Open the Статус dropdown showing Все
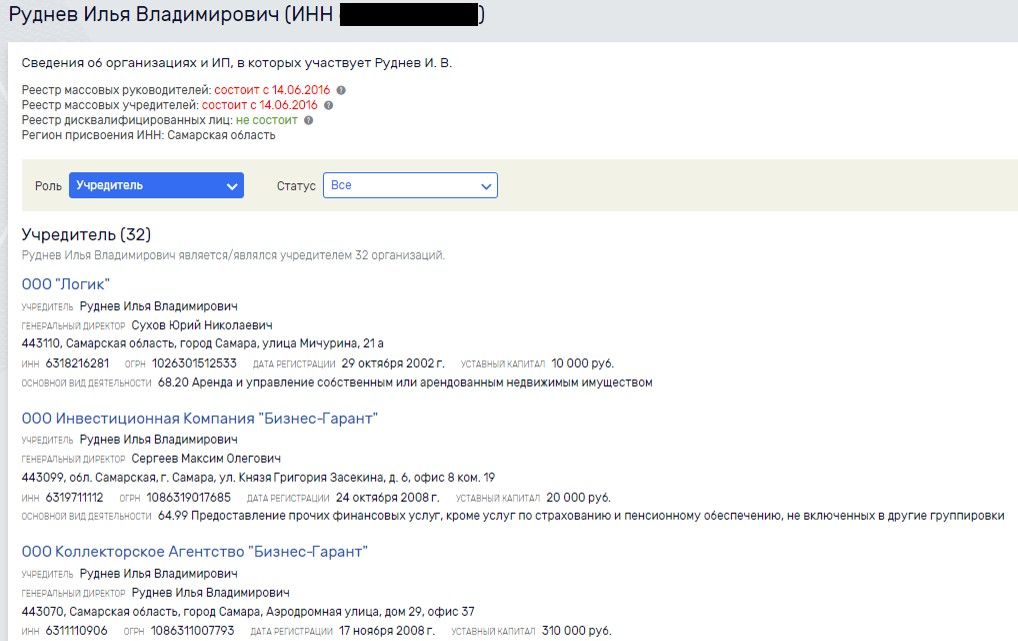The width and height of the screenshot is (1018, 641). (410, 185)
